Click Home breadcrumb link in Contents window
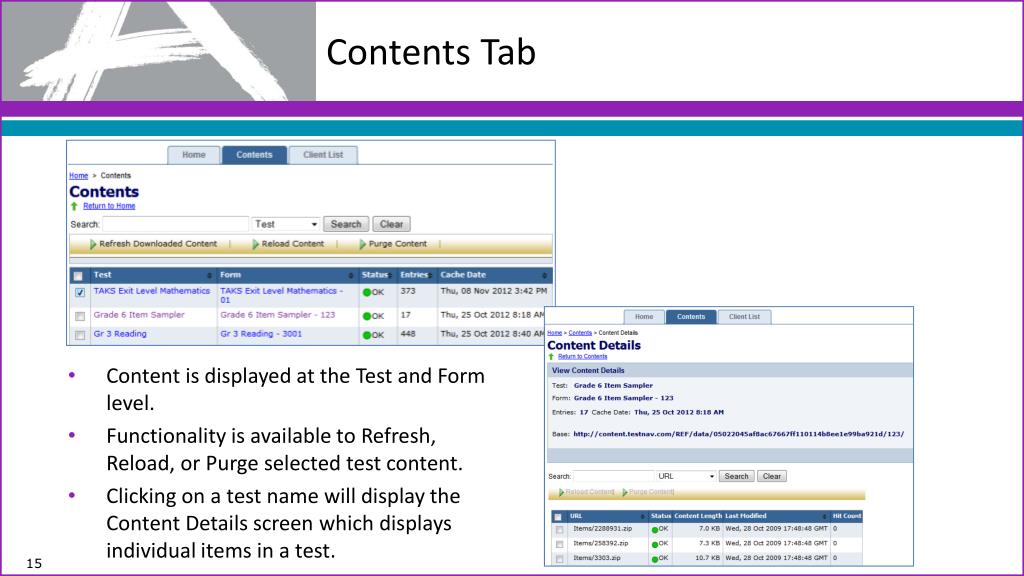Image resolution: width=1024 pixels, height=576 pixels. (78, 176)
